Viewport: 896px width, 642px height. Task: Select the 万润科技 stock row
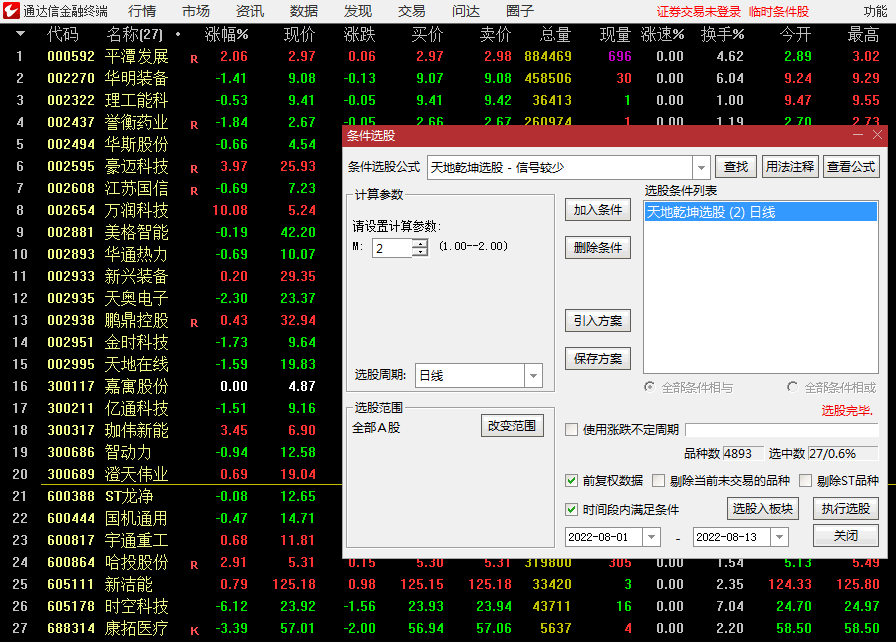click(171, 210)
